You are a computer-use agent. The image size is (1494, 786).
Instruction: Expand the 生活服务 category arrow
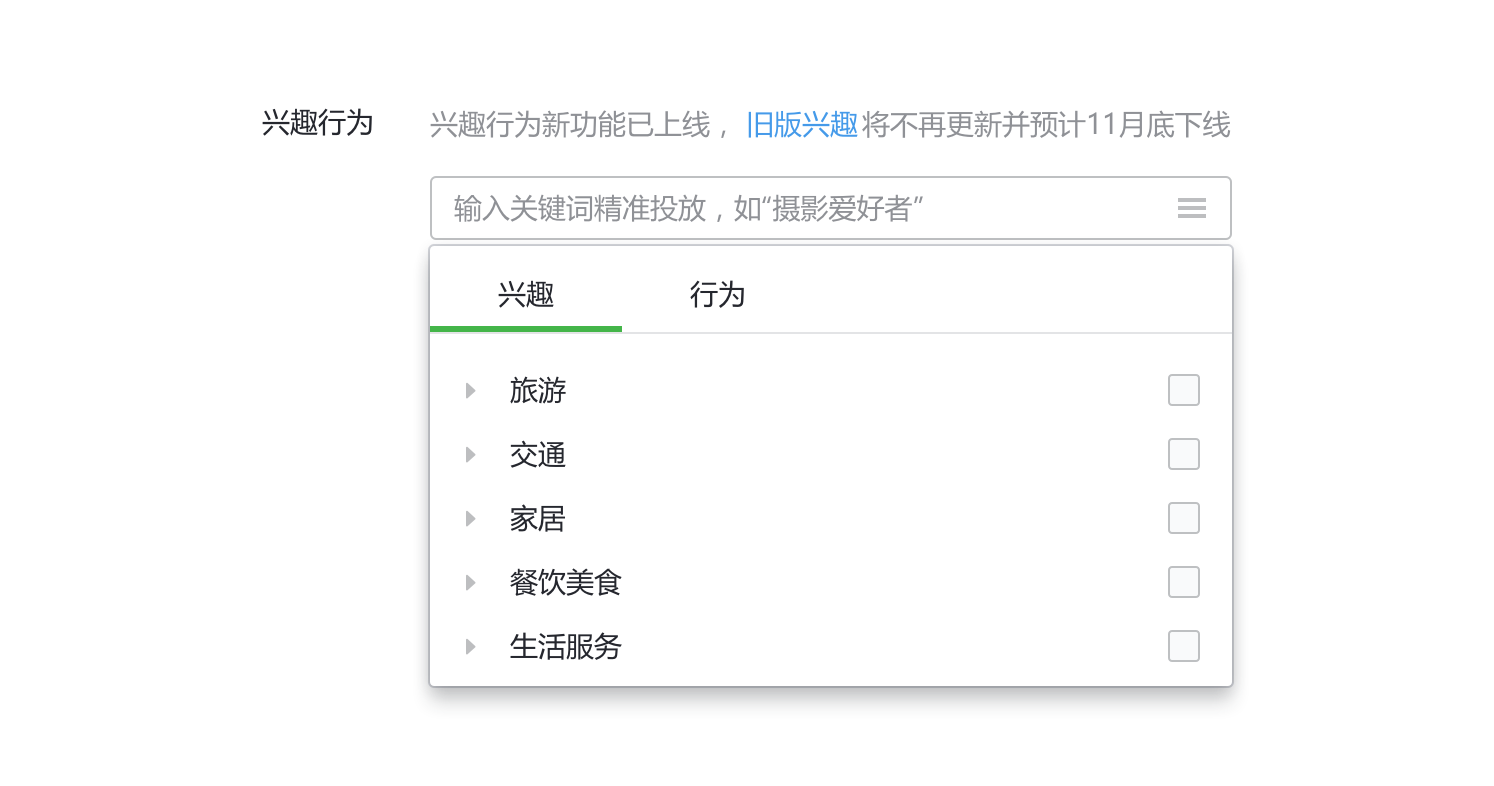point(470,646)
